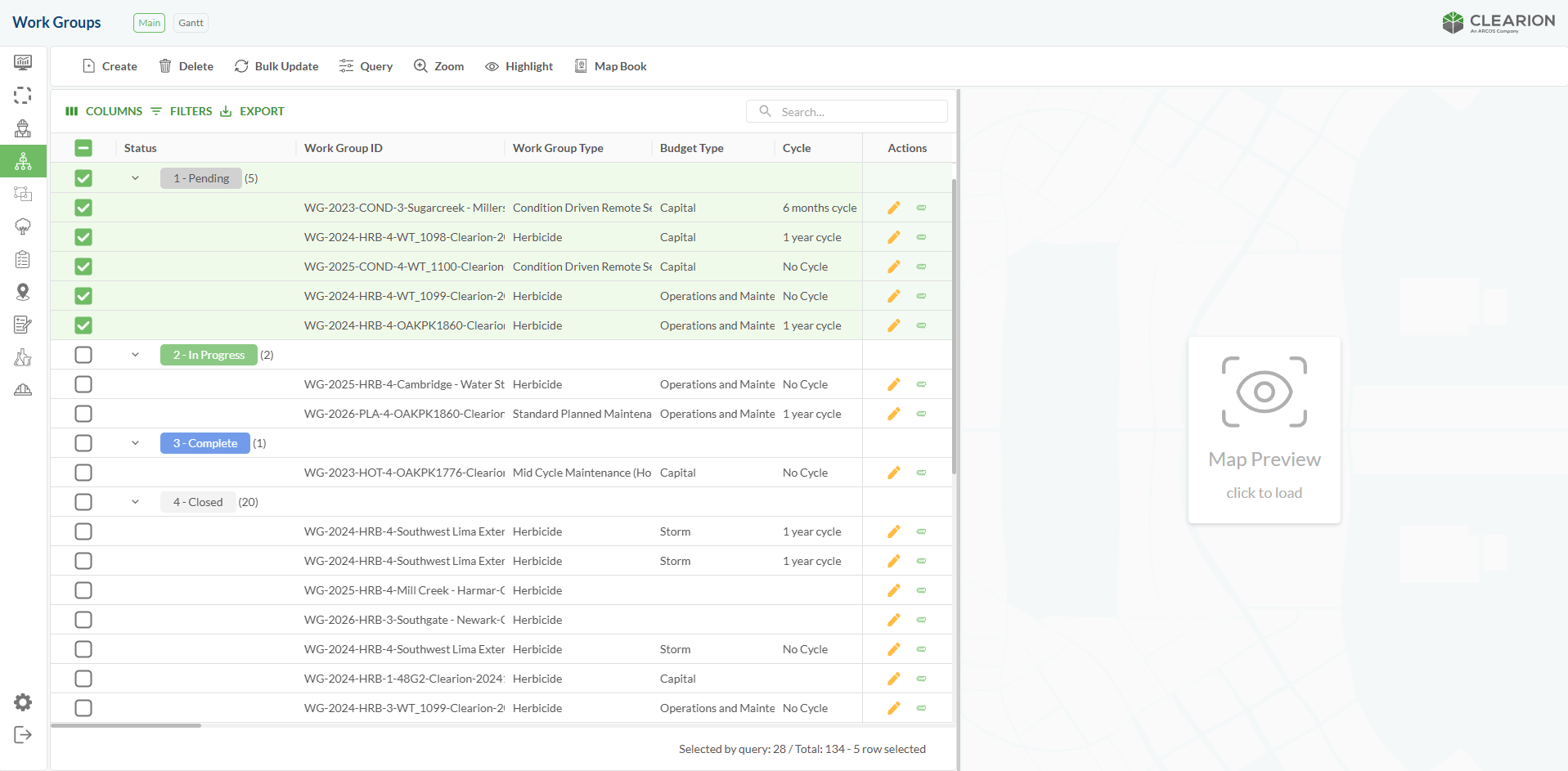Open the FILTERS panel

coord(182,111)
